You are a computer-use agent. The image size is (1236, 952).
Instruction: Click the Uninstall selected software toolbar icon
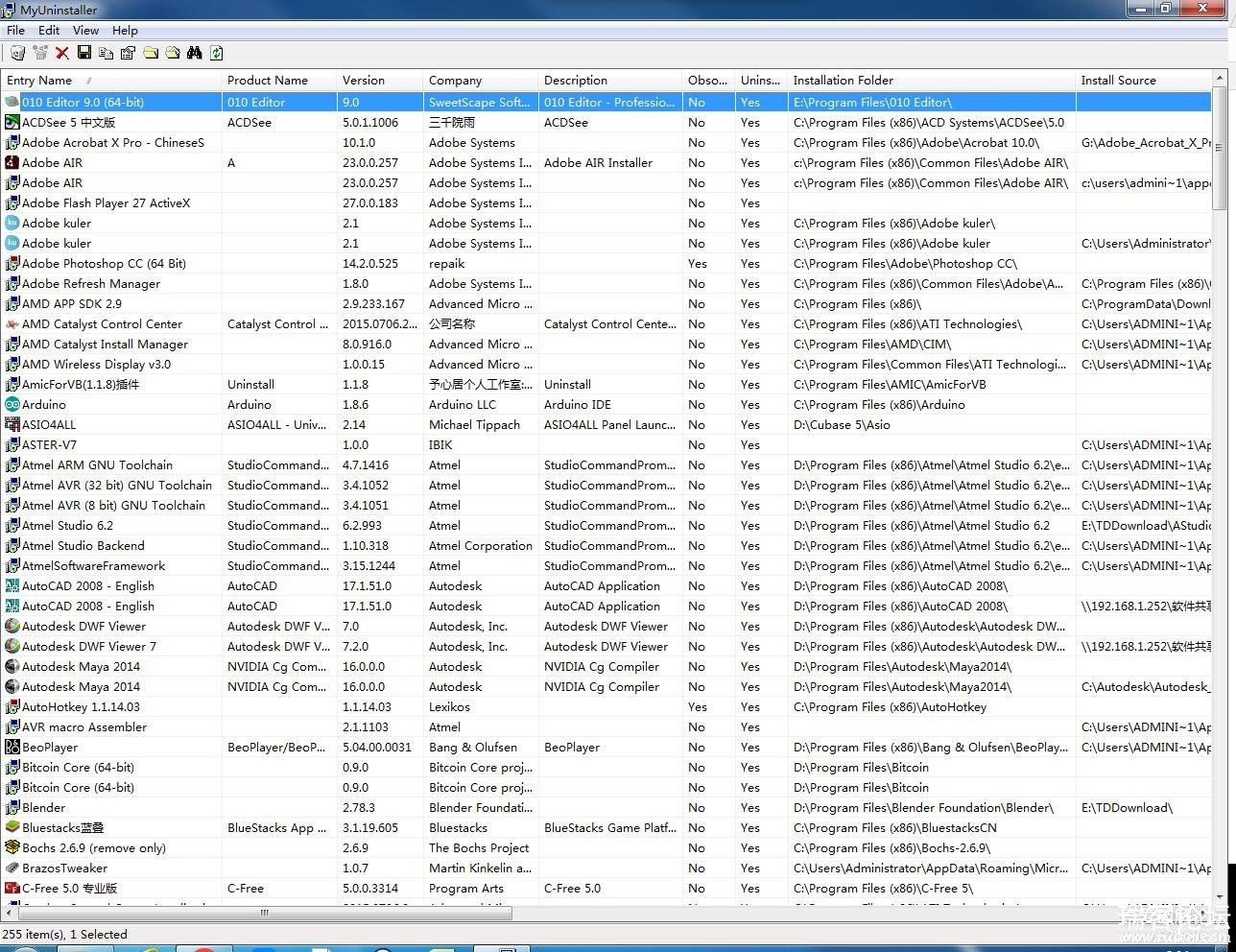pyautogui.click(x=17, y=53)
